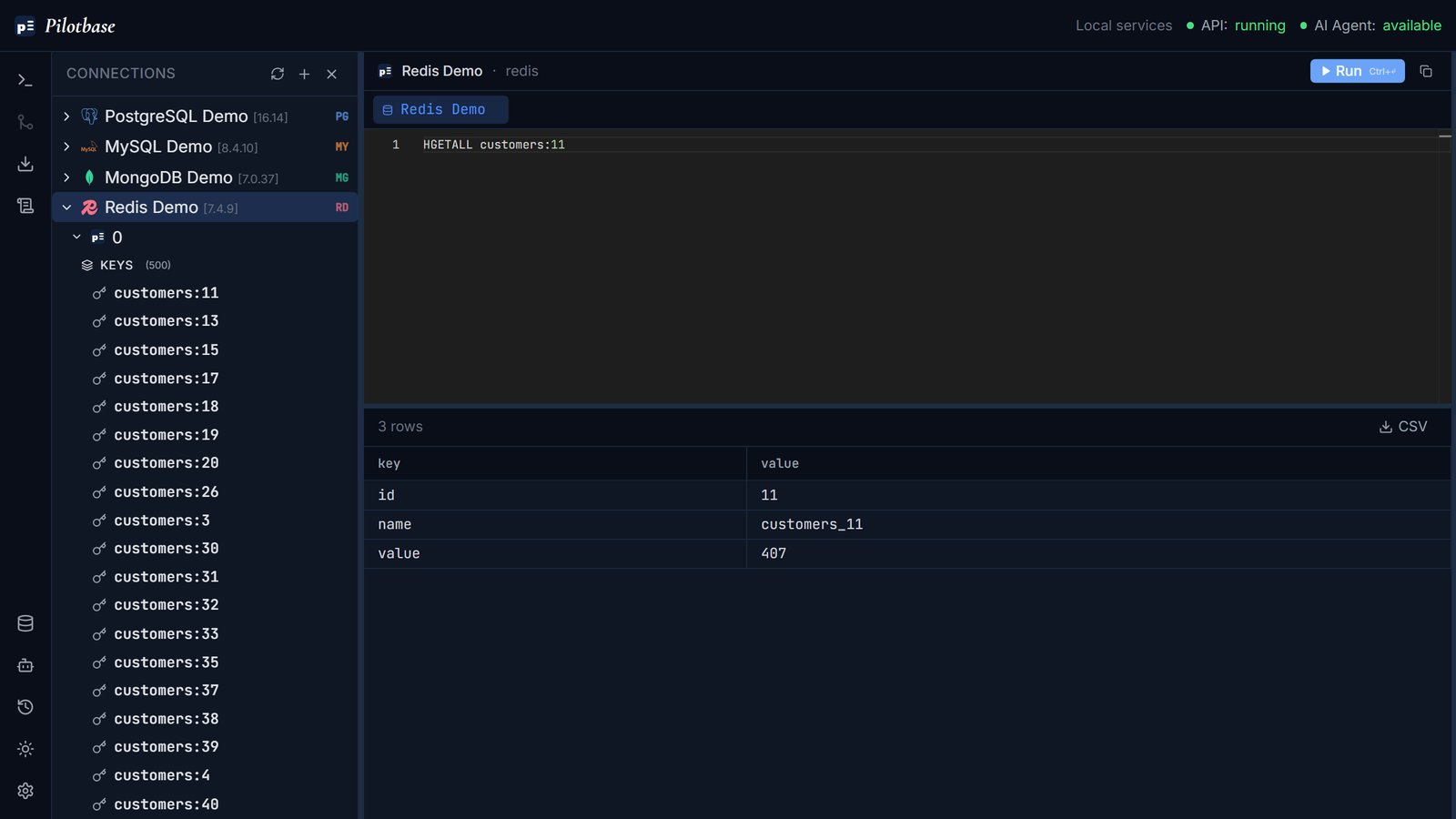Click the 'value' column header

tap(1098, 463)
